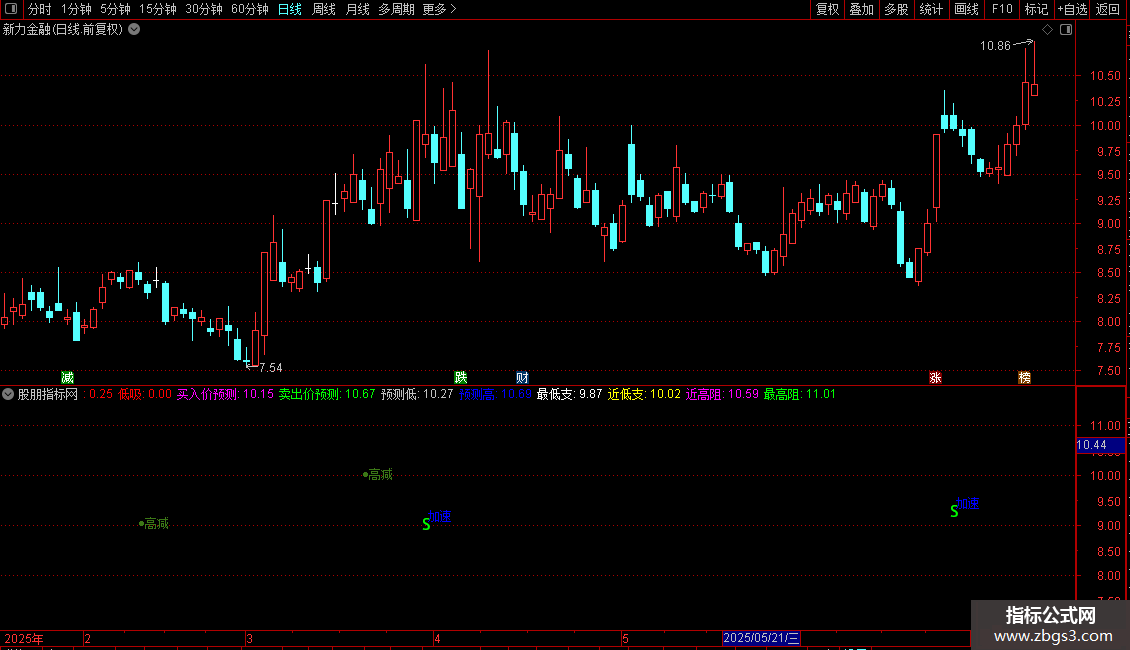Open 多周期 multi-period view
The width and height of the screenshot is (1130, 650).
[396, 9]
